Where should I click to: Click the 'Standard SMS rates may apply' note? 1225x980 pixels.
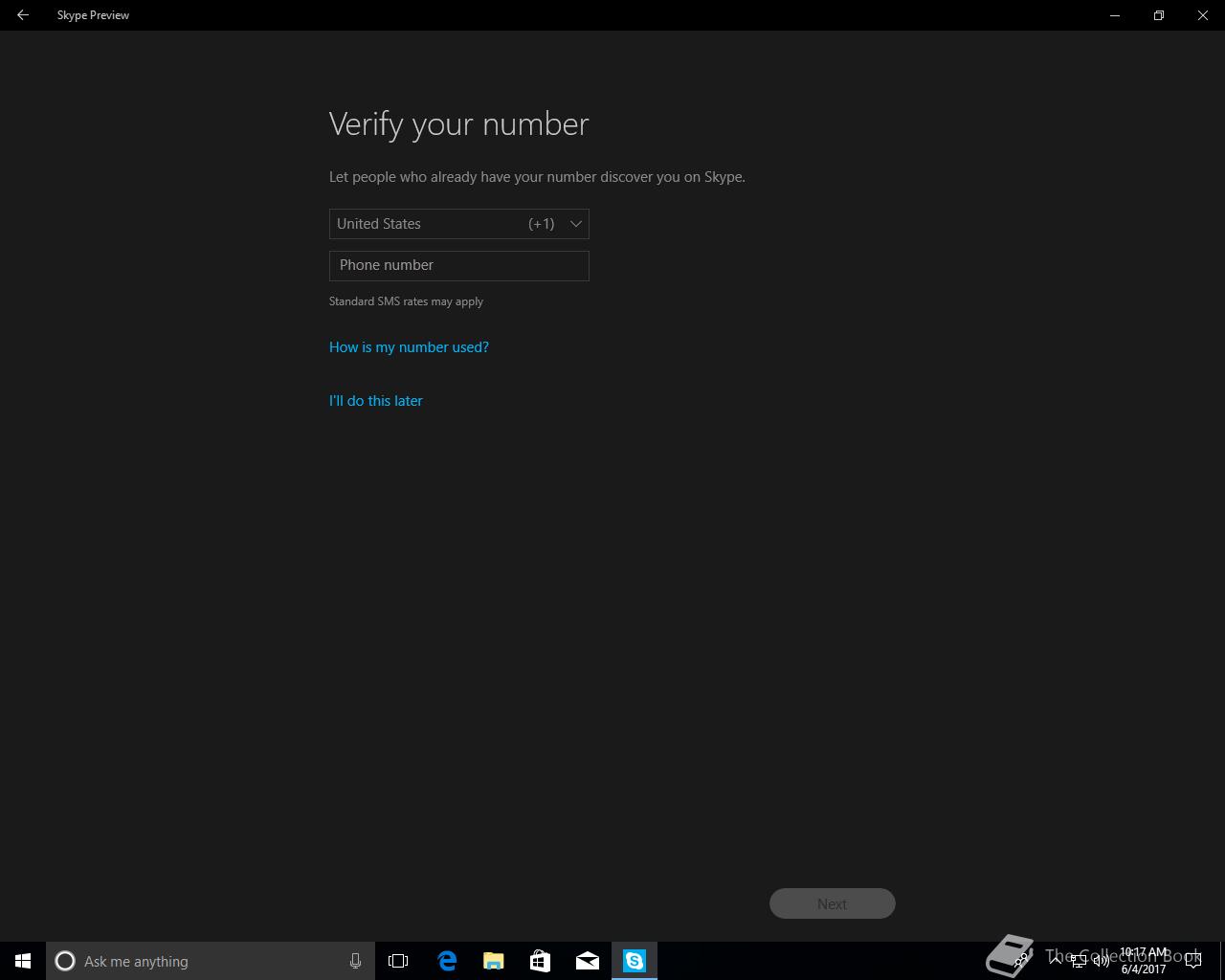[406, 301]
